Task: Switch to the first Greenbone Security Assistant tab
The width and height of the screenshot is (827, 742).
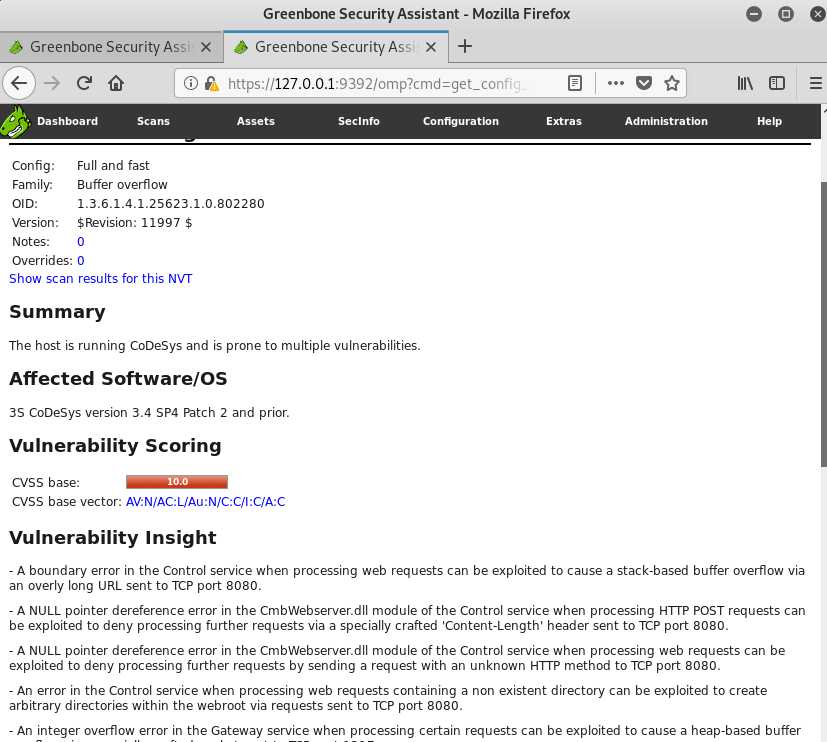Action: (x=111, y=47)
